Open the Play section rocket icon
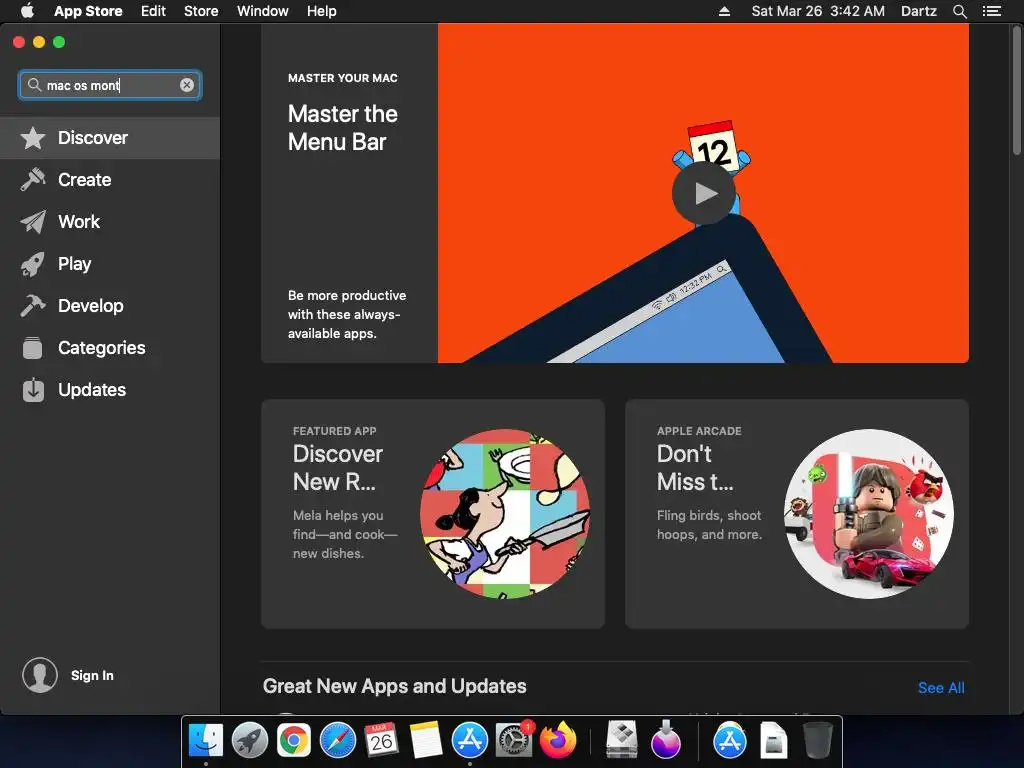The image size is (1024, 768). click(33, 264)
